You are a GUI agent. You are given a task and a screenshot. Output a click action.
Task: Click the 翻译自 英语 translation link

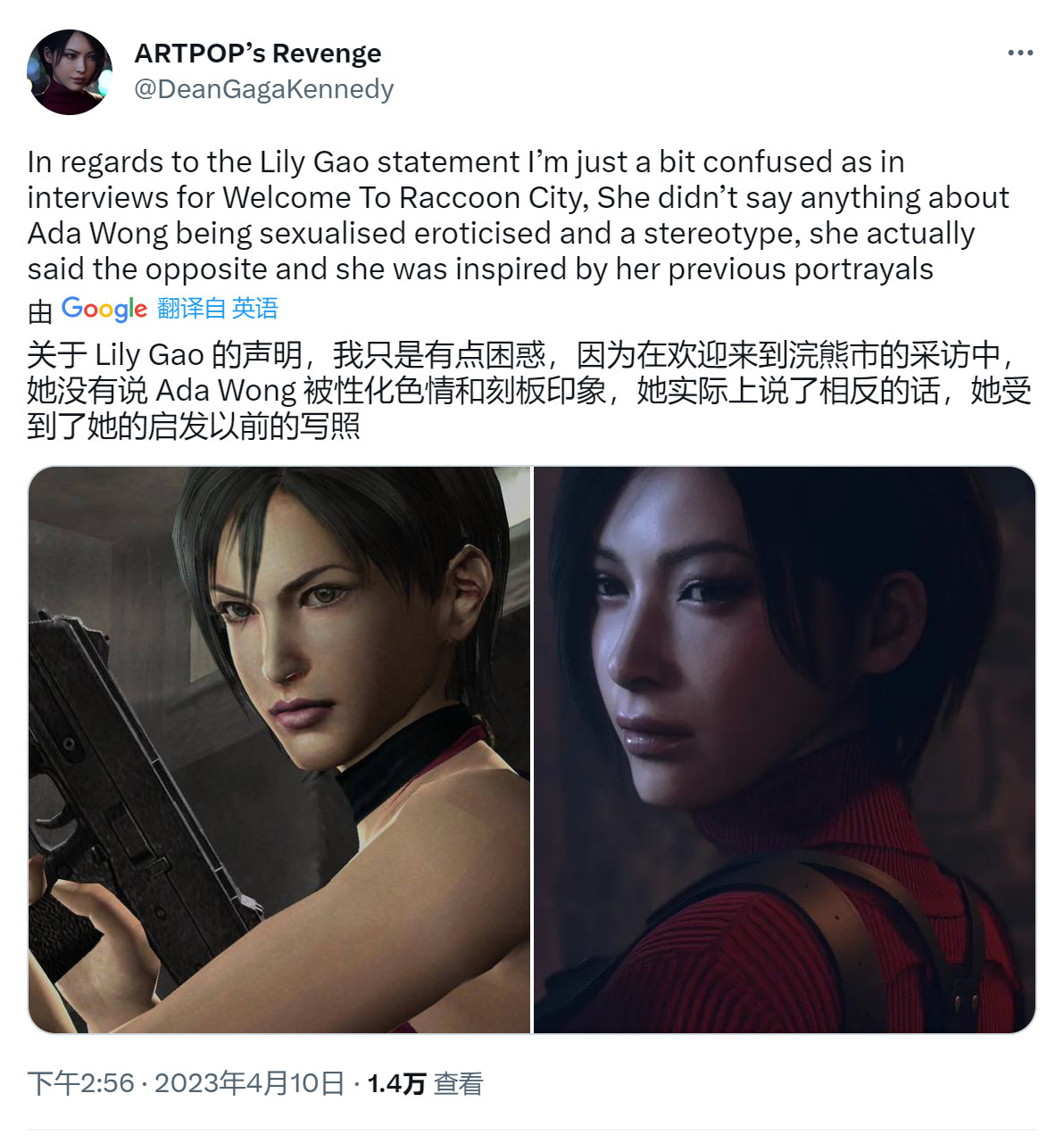218,309
